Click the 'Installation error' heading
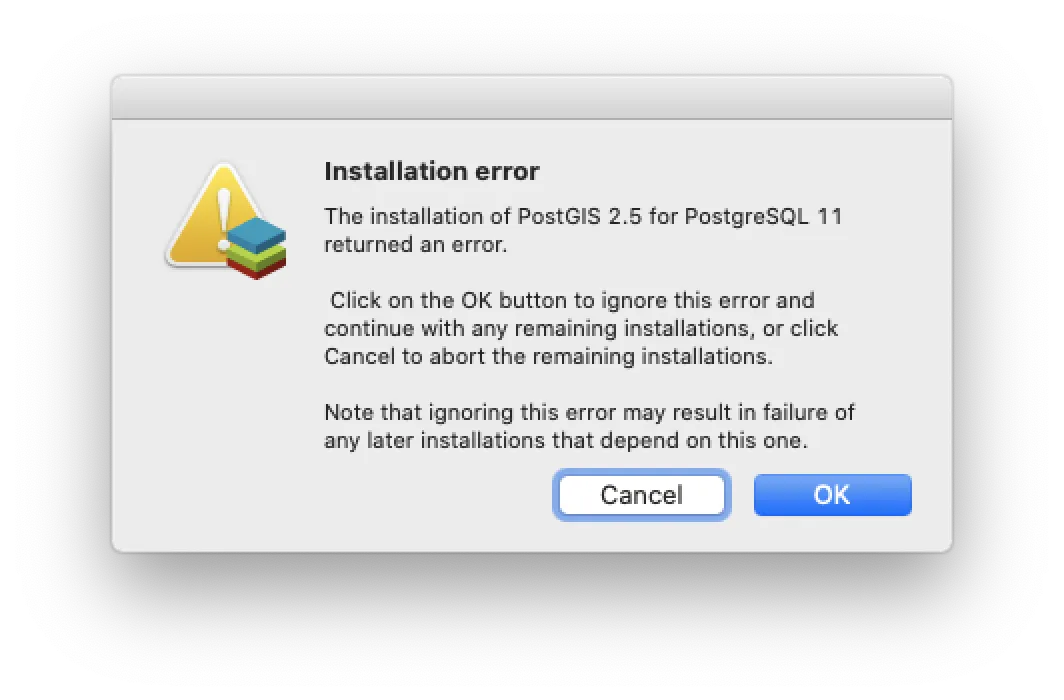The width and height of the screenshot is (1064, 700). [x=432, y=171]
